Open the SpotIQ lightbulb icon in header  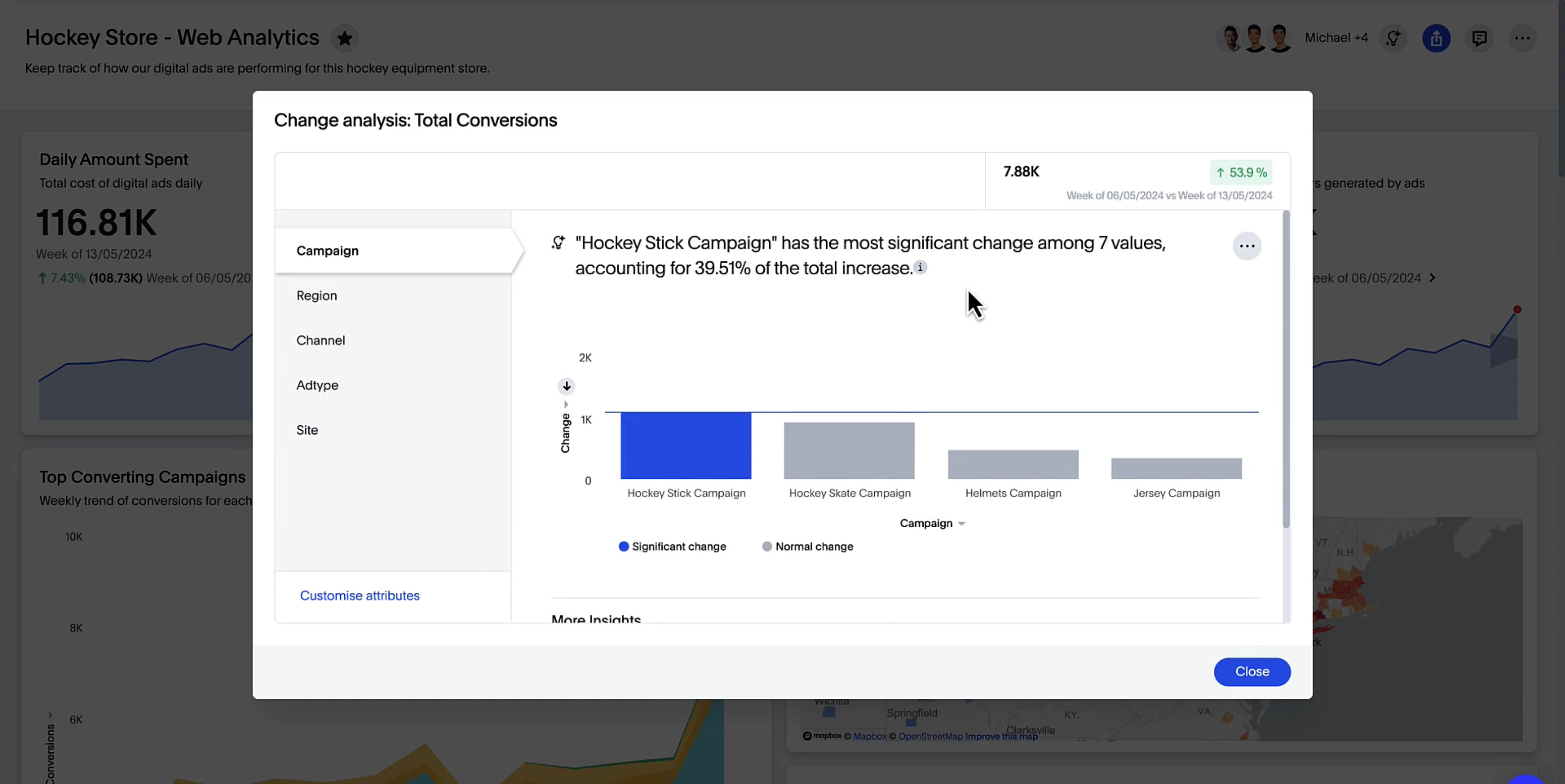[1393, 38]
